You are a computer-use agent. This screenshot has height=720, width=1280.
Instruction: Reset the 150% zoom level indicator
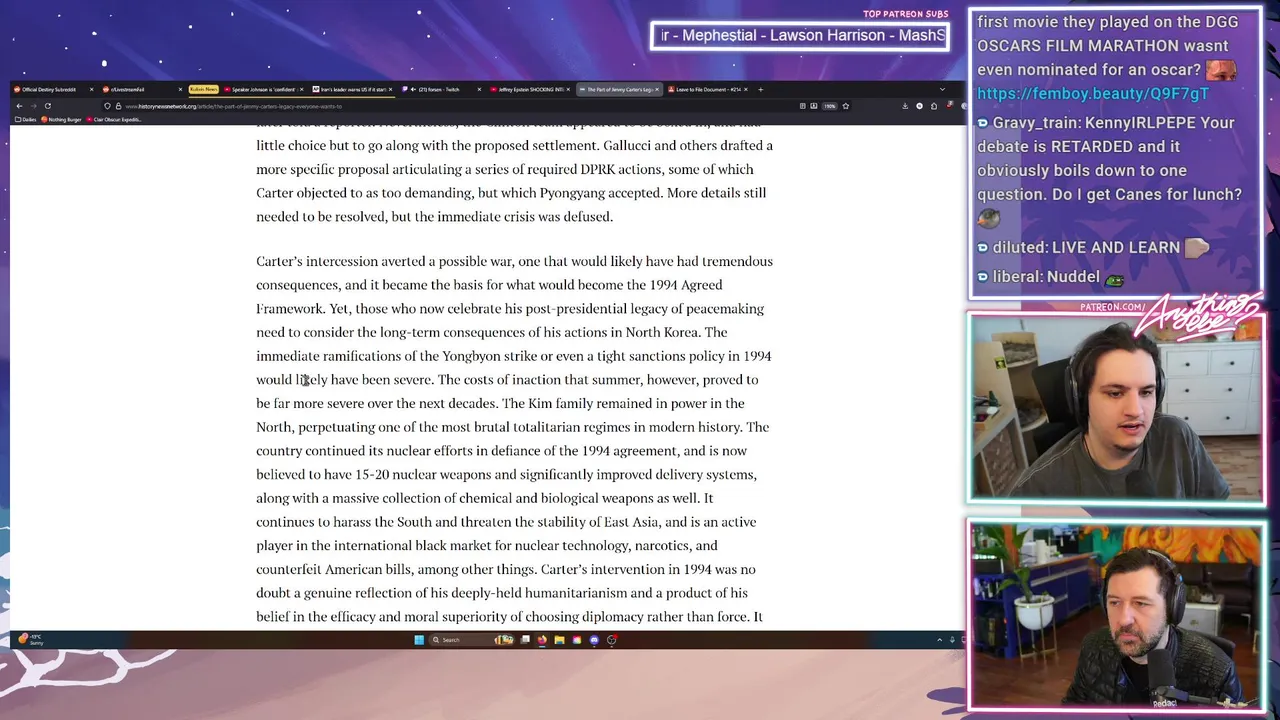(829, 106)
